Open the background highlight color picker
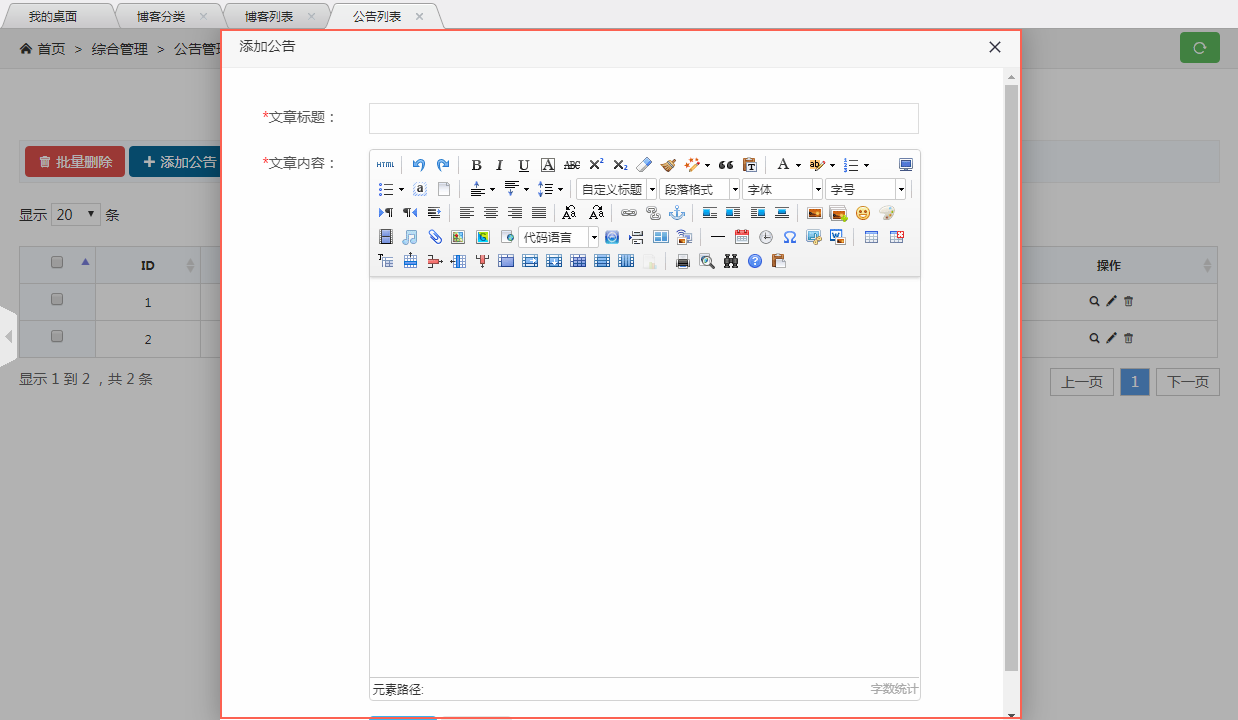 tap(817, 165)
